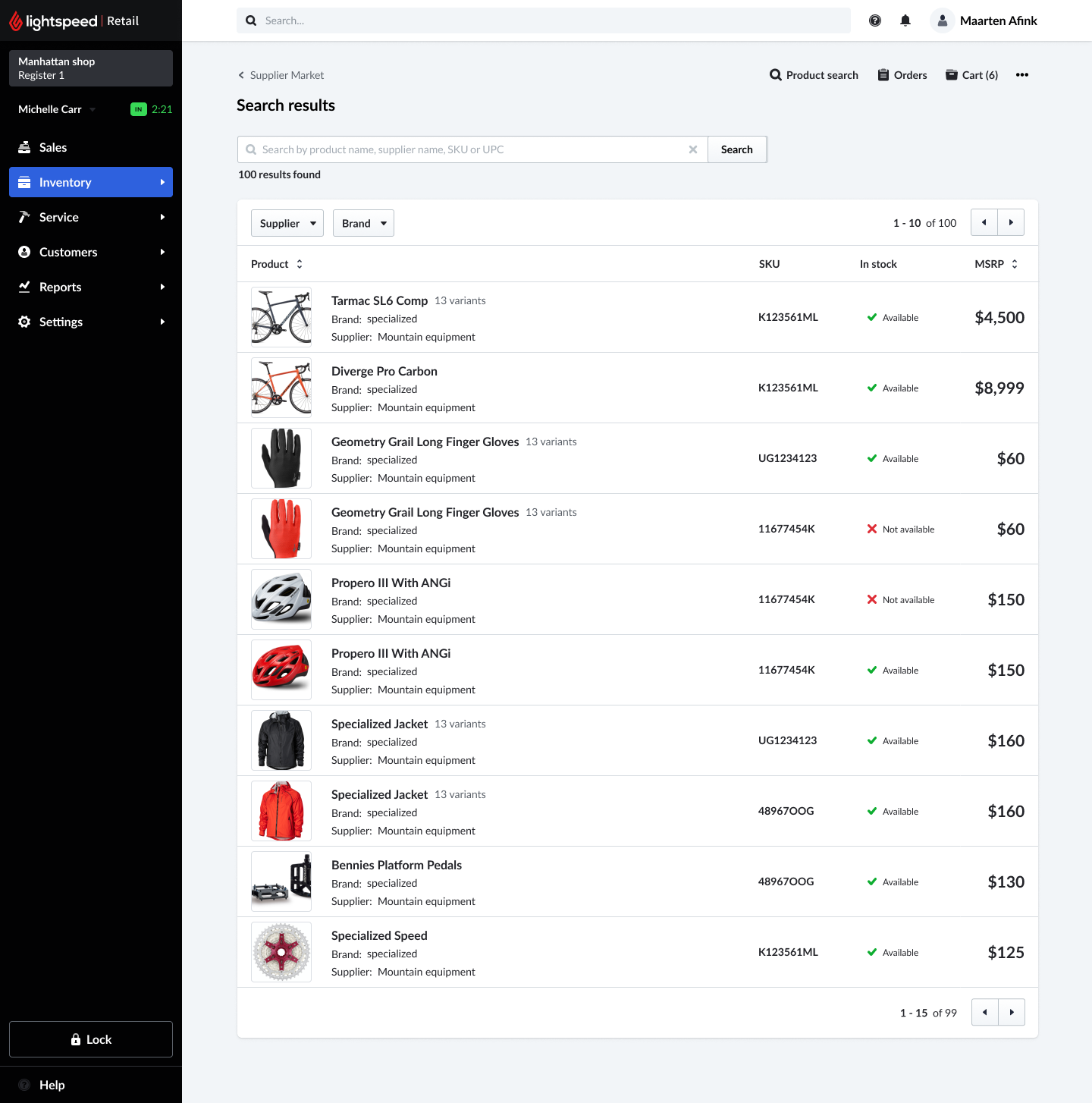This screenshot has width=1092, height=1103.
Task: Click the $8,999 MSRP price
Action: 999,388
